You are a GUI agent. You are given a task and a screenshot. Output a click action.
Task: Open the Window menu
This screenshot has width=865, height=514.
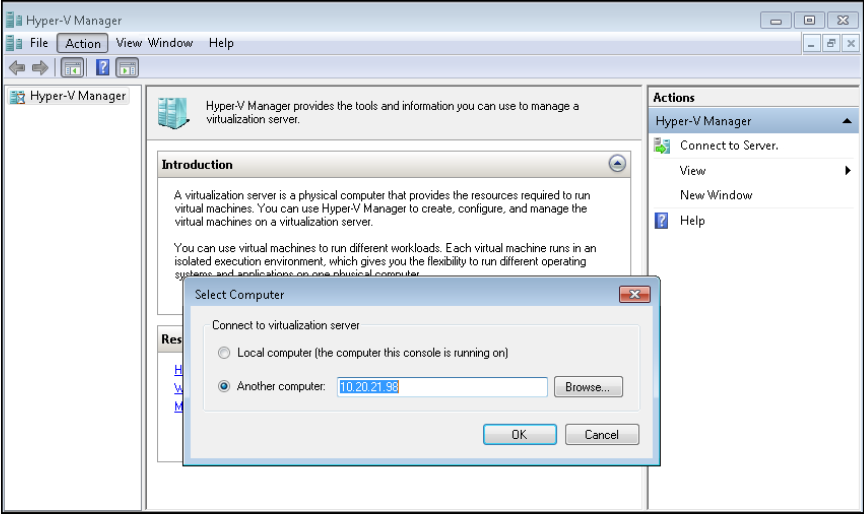[x=171, y=43]
